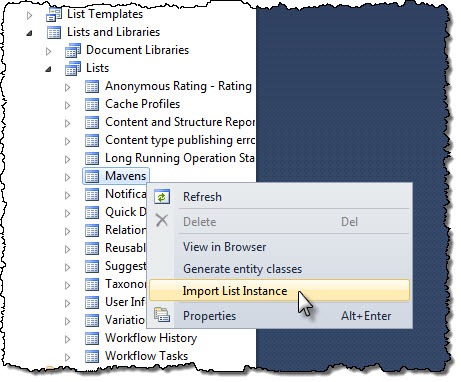Click the Workflow Tasks list icon
461x382 pixels.
tap(92, 356)
